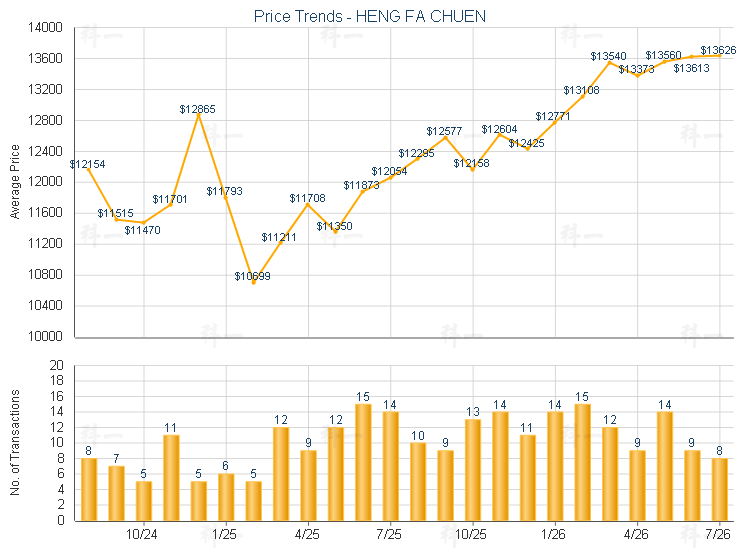Click the 10/24 x-axis label

pyautogui.click(x=142, y=535)
